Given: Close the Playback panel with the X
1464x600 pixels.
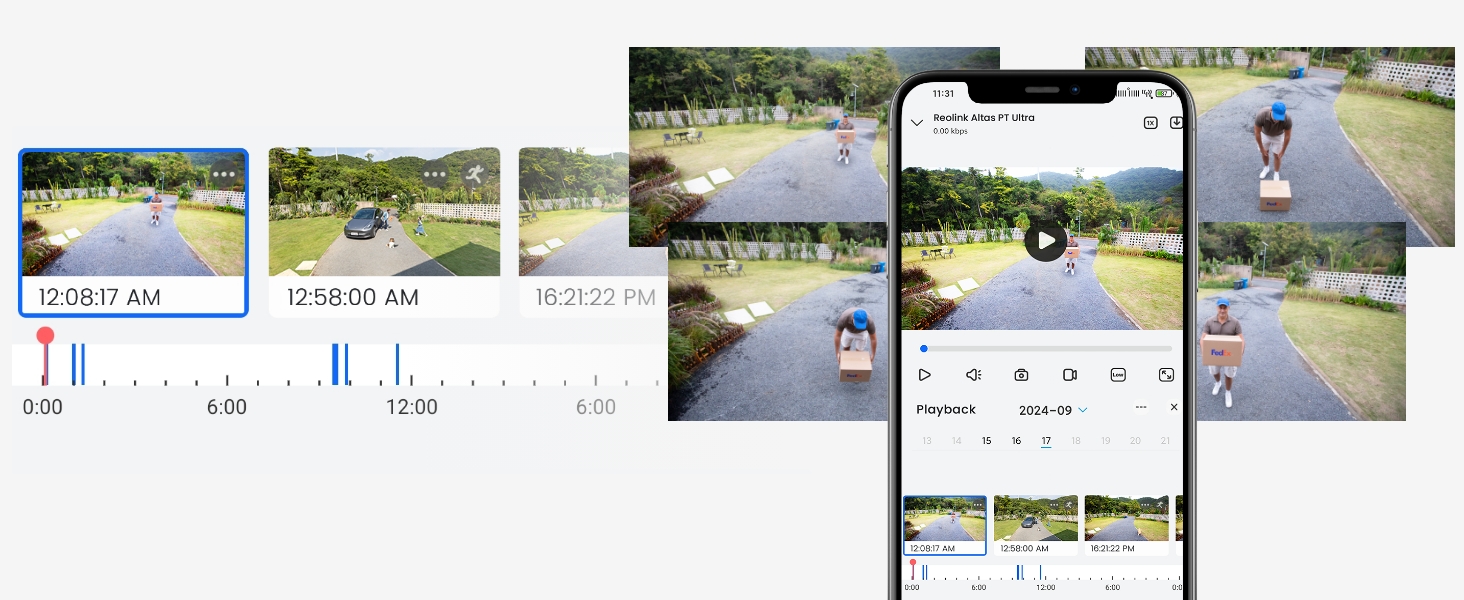Looking at the screenshot, I should point(1174,408).
